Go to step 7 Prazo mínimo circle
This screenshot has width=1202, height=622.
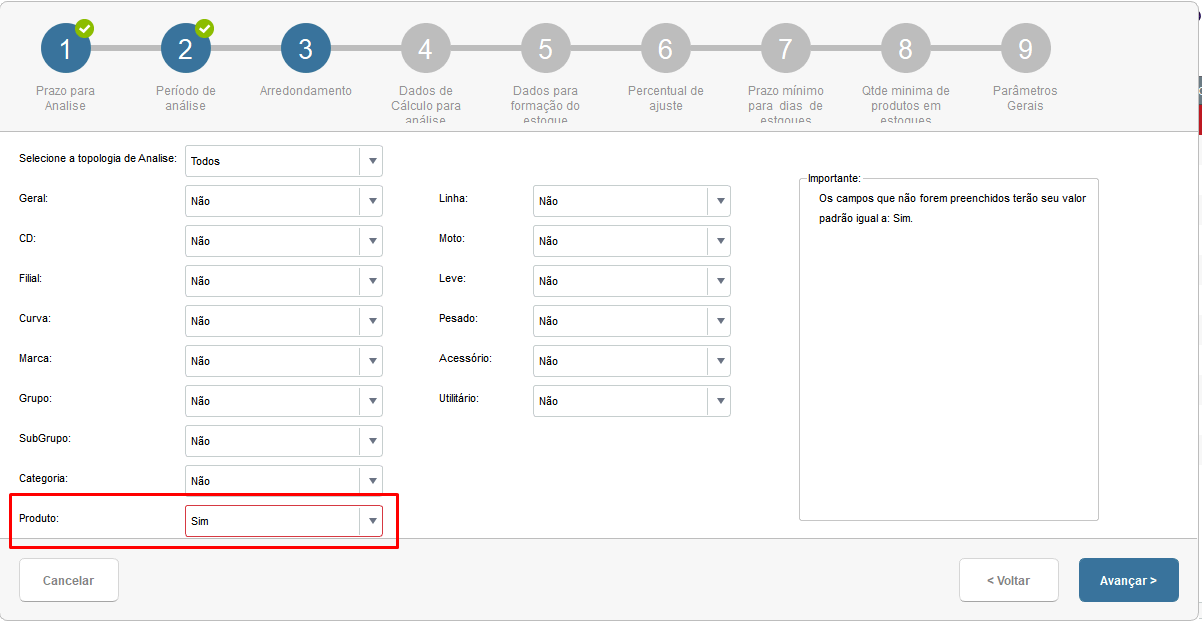(x=785, y=48)
